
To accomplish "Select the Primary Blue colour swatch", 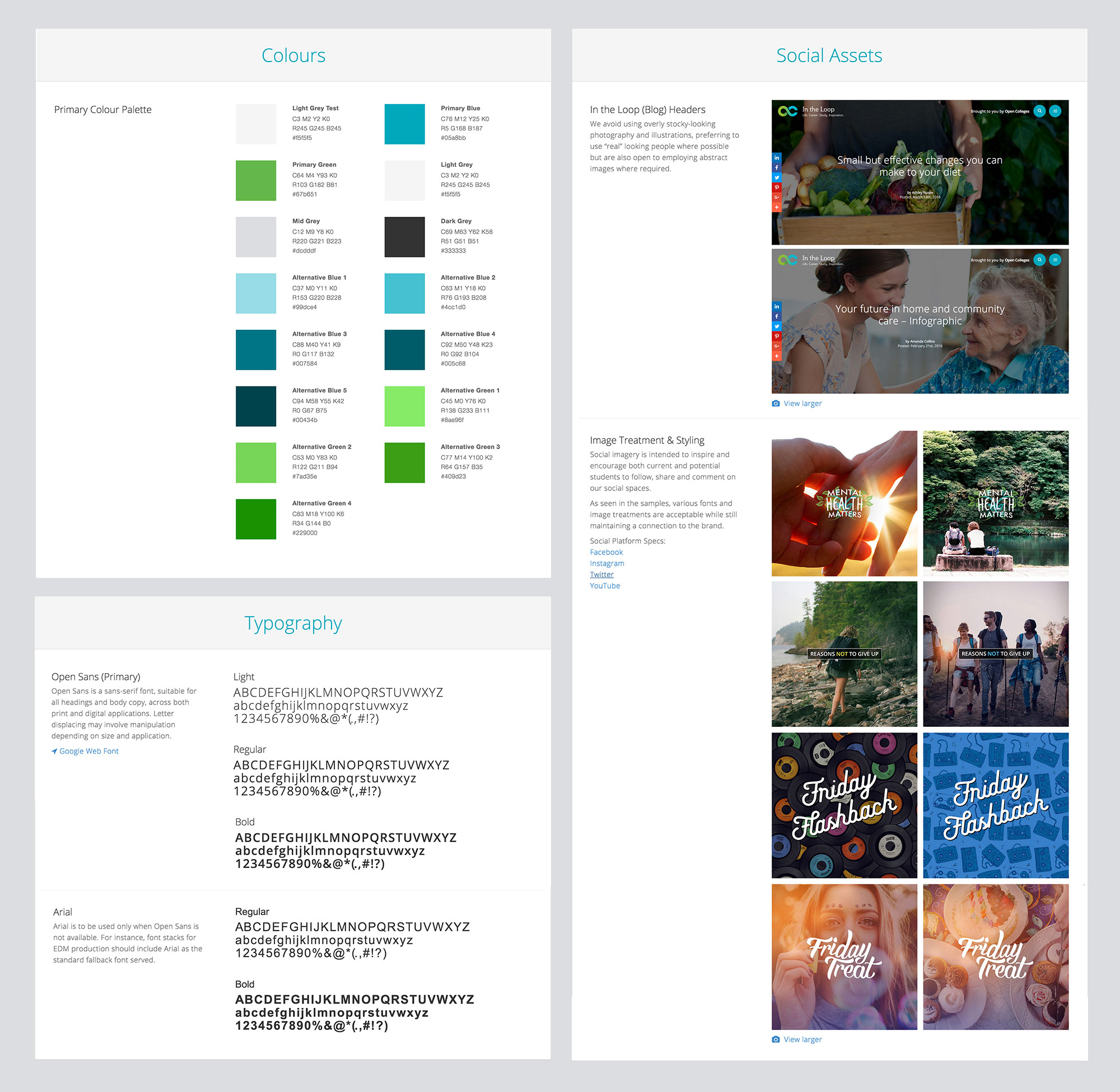I will [x=404, y=124].
